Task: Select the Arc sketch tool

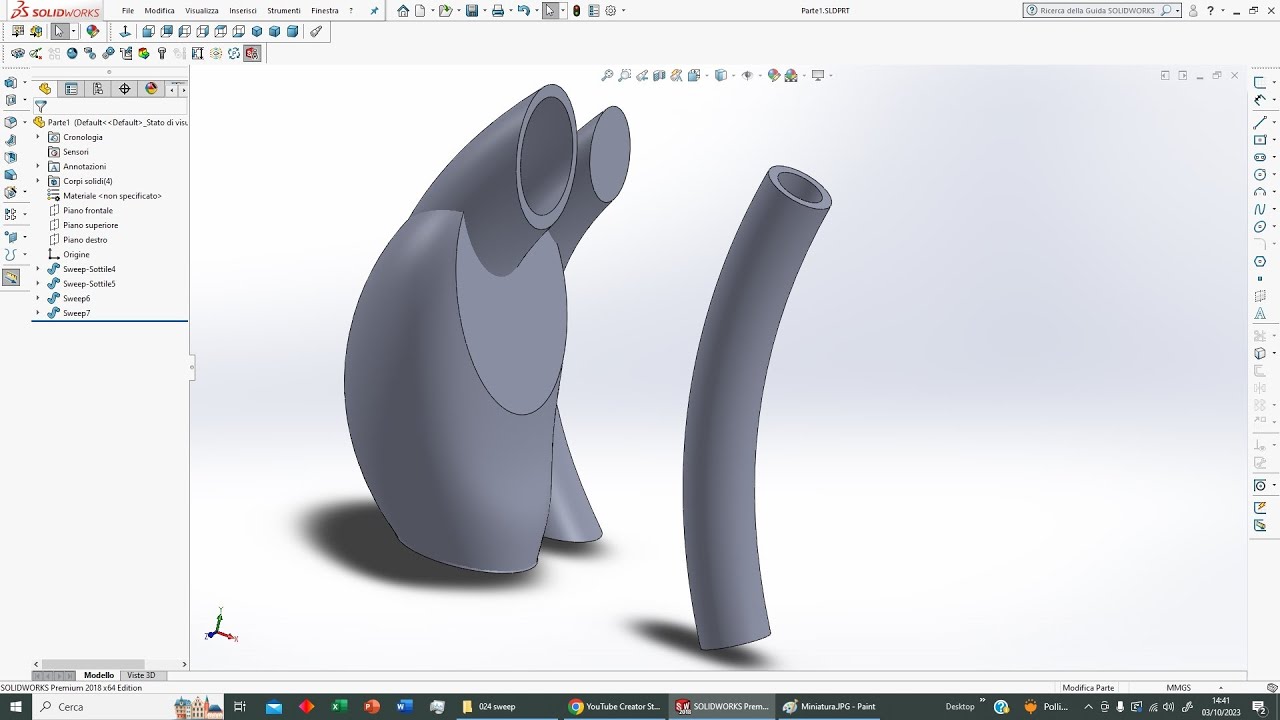Action: coord(1260,192)
